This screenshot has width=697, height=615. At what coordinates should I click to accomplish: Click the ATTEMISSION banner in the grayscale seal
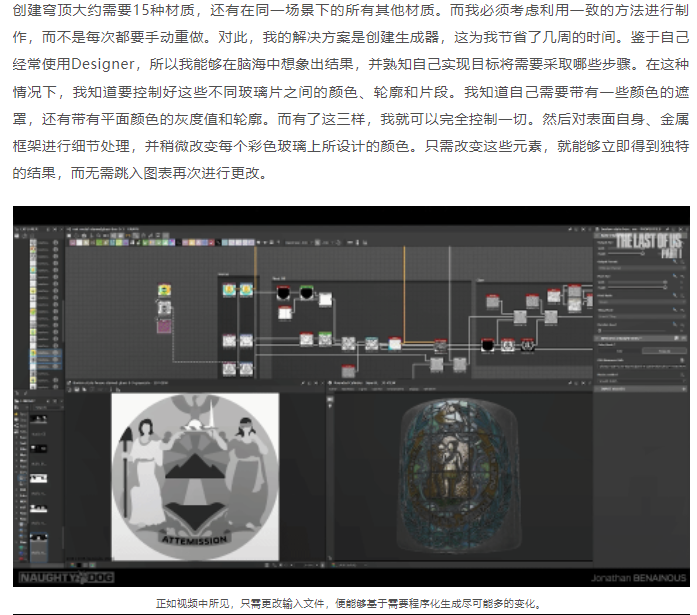(194, 539)
